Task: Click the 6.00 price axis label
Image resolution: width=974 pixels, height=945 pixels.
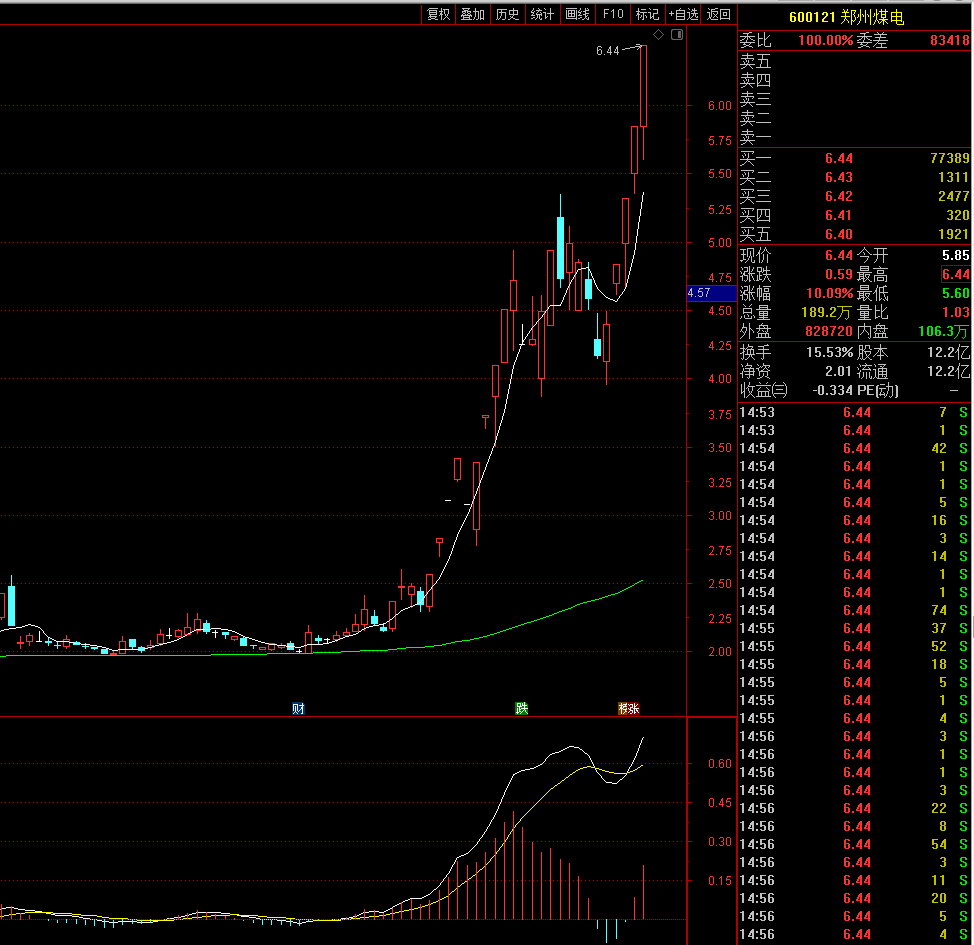Action: coord(720,106)
